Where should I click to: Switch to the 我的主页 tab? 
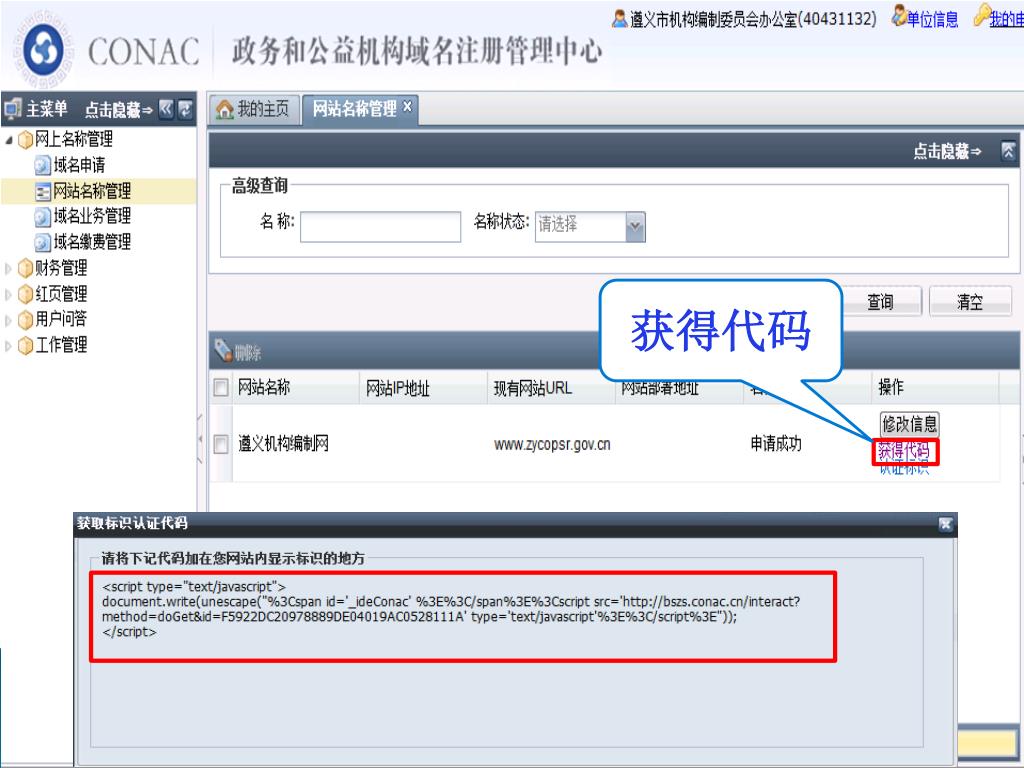[x=255, y=109]
